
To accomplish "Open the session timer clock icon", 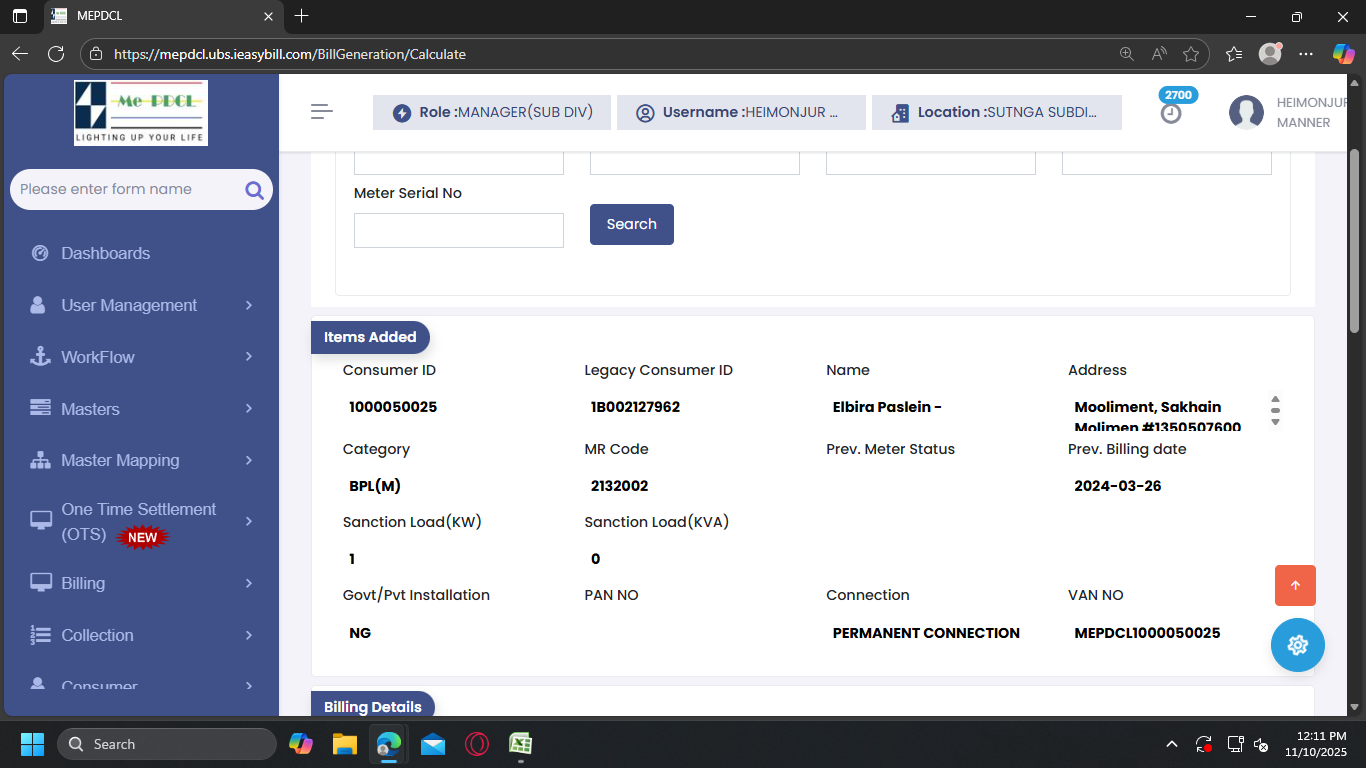I will [x=1171, y=114].
